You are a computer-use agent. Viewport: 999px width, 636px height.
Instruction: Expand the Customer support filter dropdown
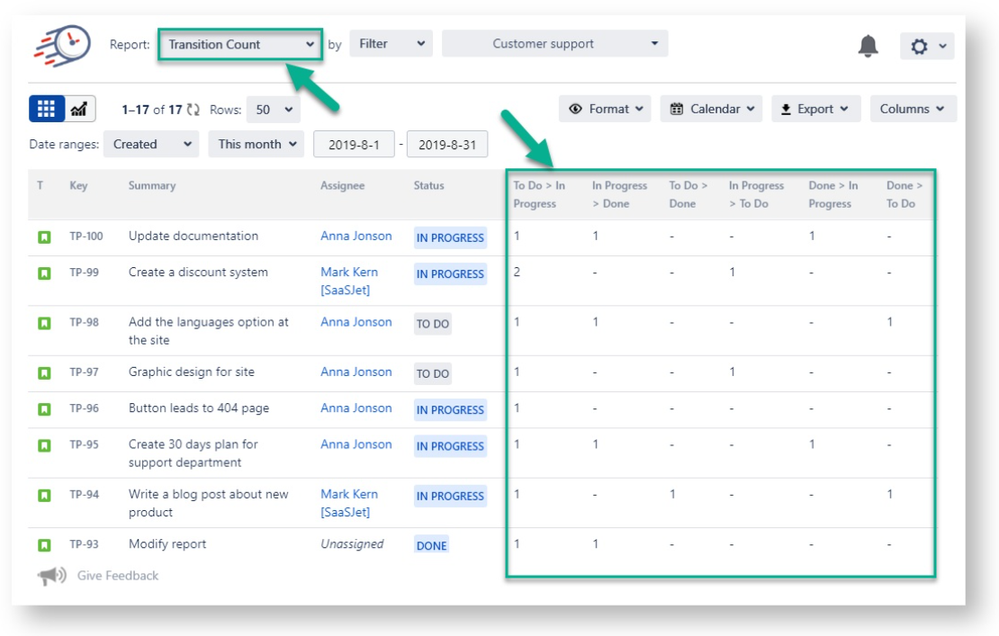(x=555, y=44)
